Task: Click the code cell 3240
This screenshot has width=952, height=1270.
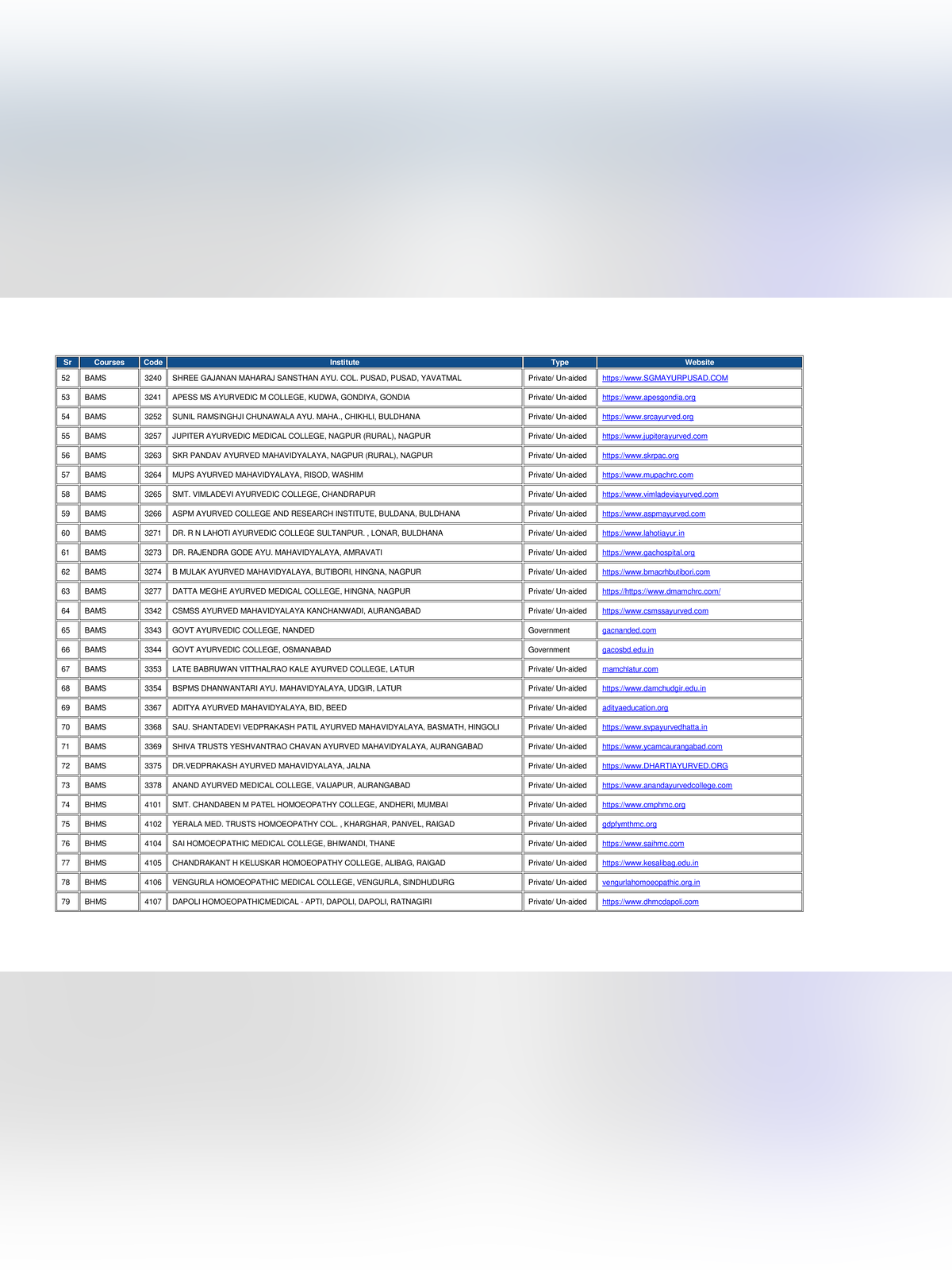Action: click(153, 379)
